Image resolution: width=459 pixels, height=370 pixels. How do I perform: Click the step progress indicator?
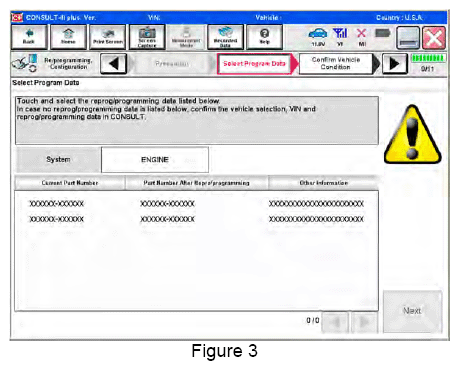(x=428, y=63)
